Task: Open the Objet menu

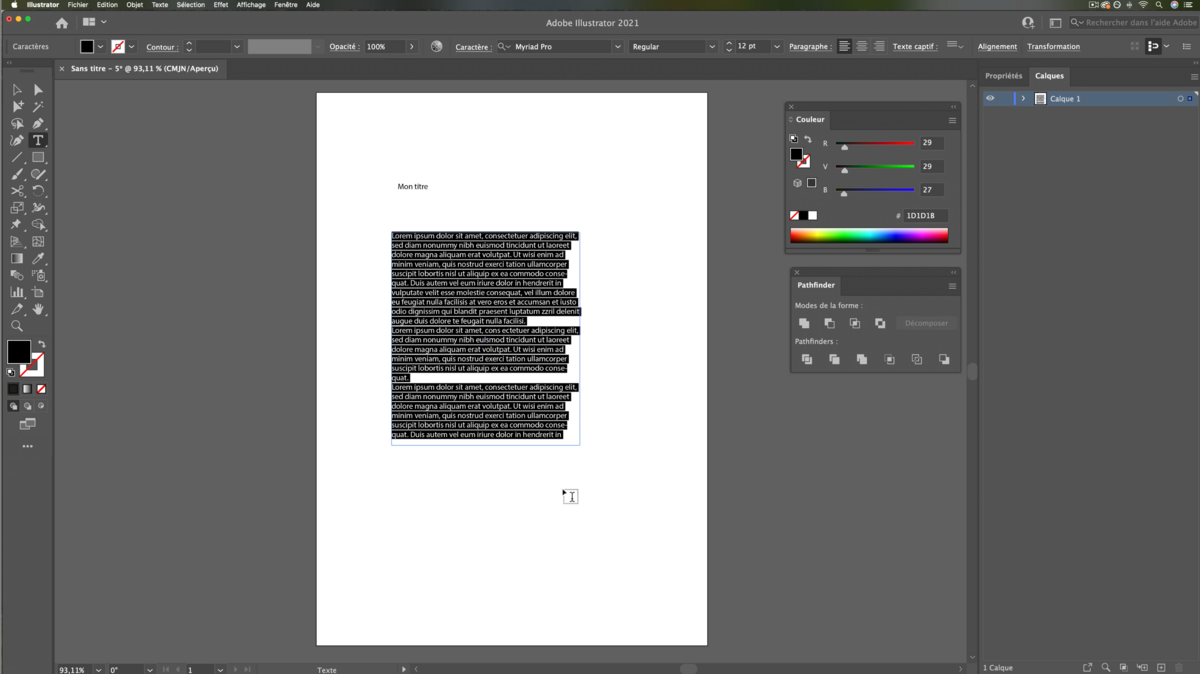Action: 134,5
